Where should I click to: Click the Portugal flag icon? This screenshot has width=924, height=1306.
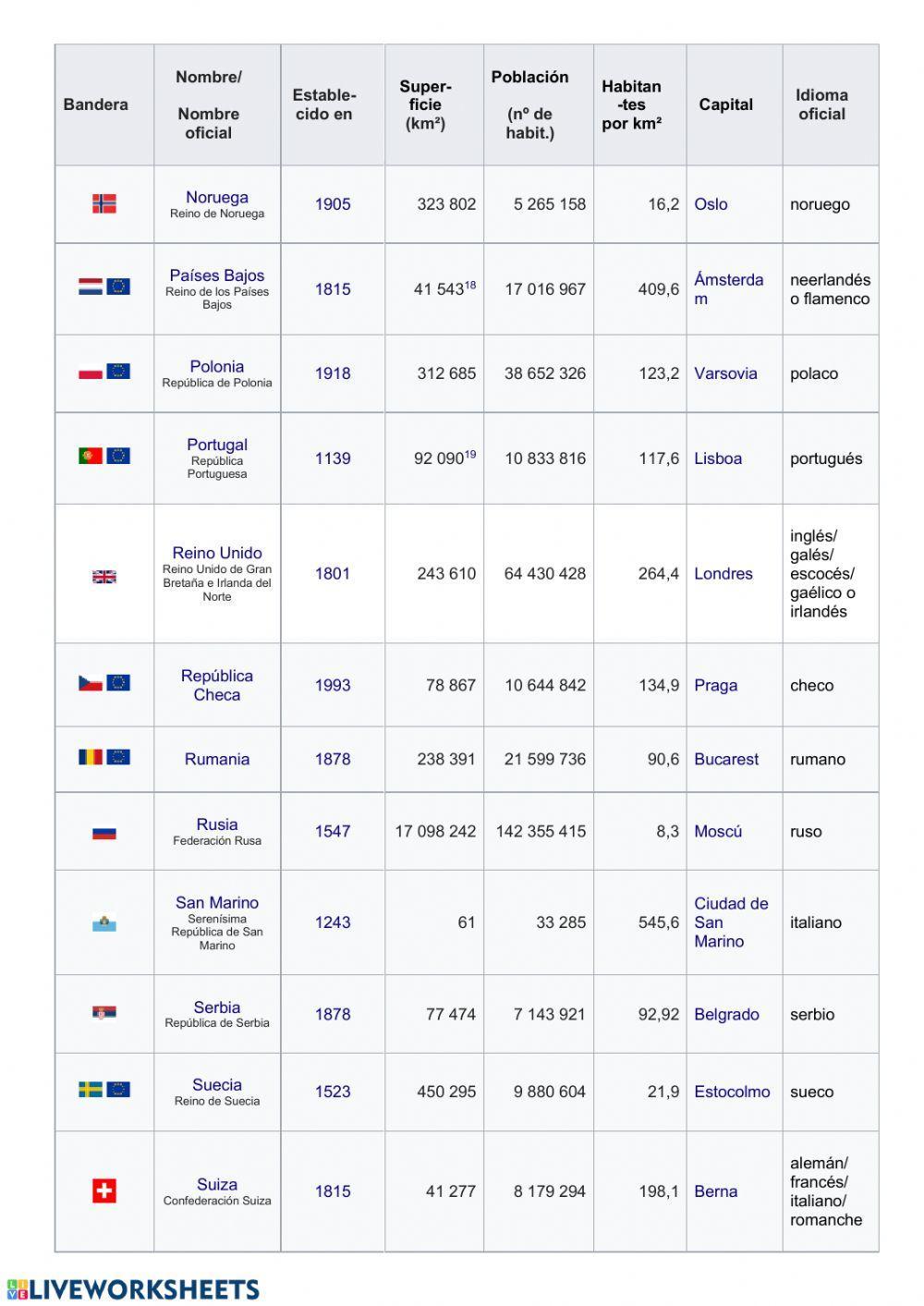91,456
